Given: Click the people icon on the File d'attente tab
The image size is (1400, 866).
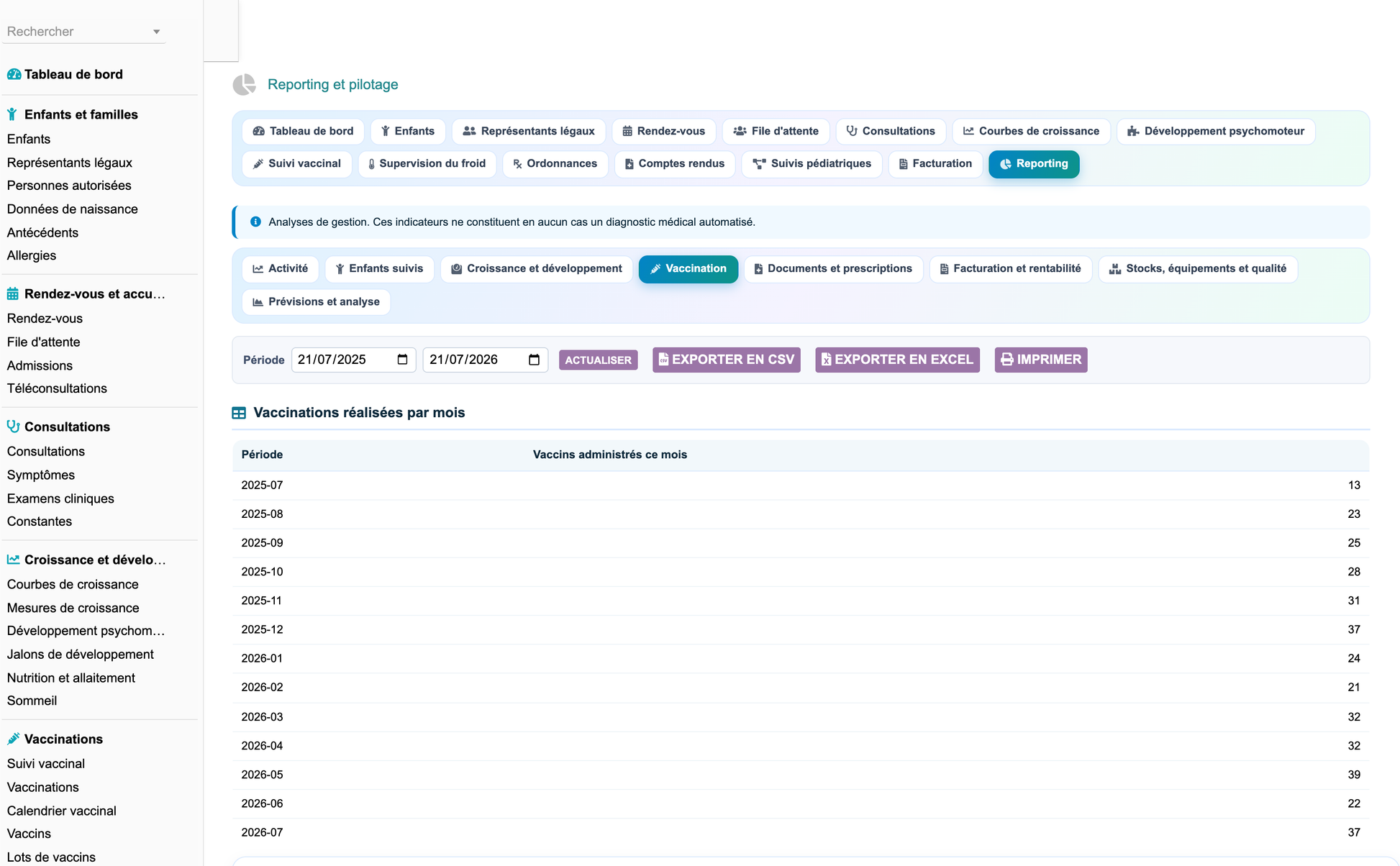Looking at the screenshot, I should click(x=740, y=131).
